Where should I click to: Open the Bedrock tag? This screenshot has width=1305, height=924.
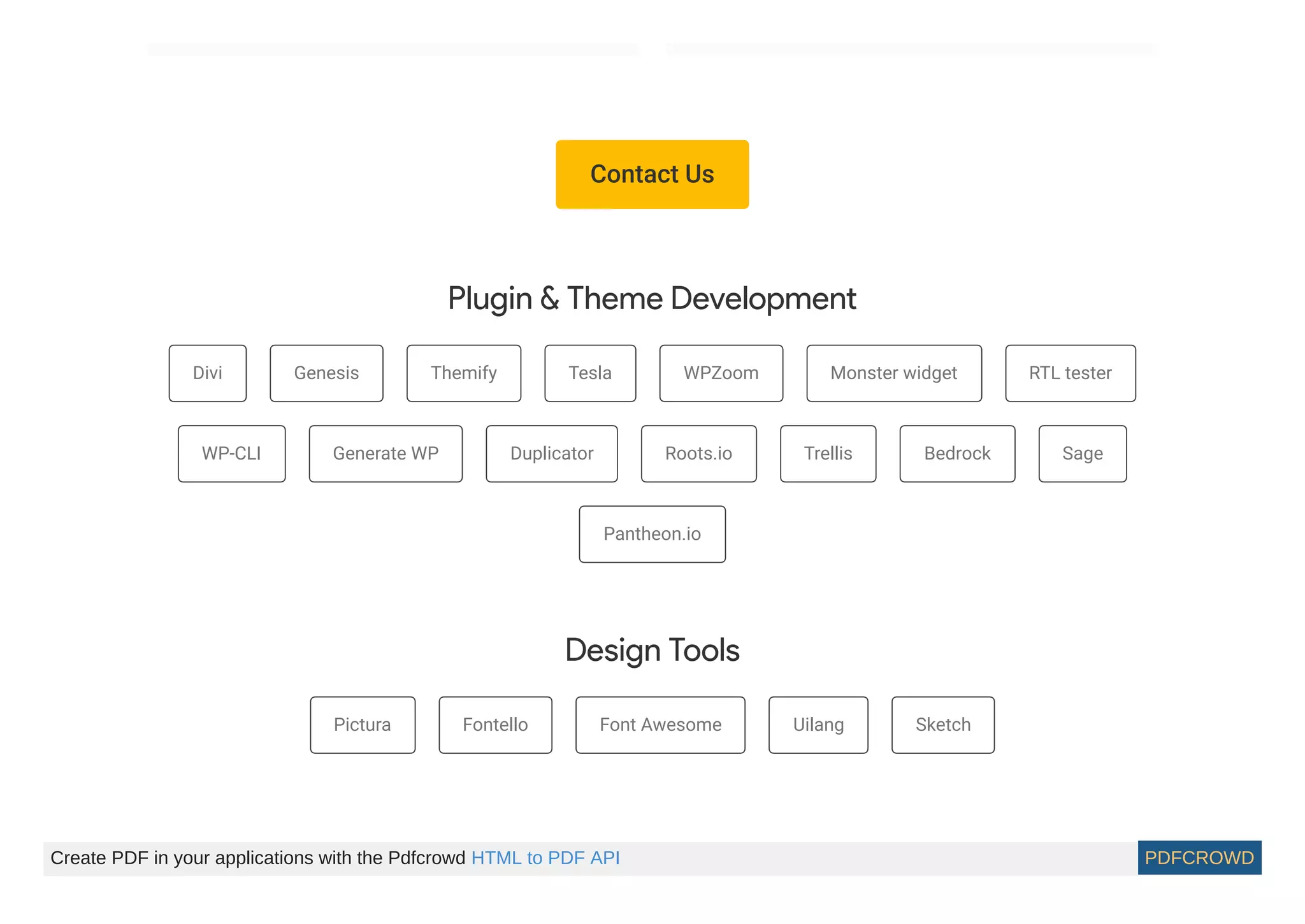957,453
